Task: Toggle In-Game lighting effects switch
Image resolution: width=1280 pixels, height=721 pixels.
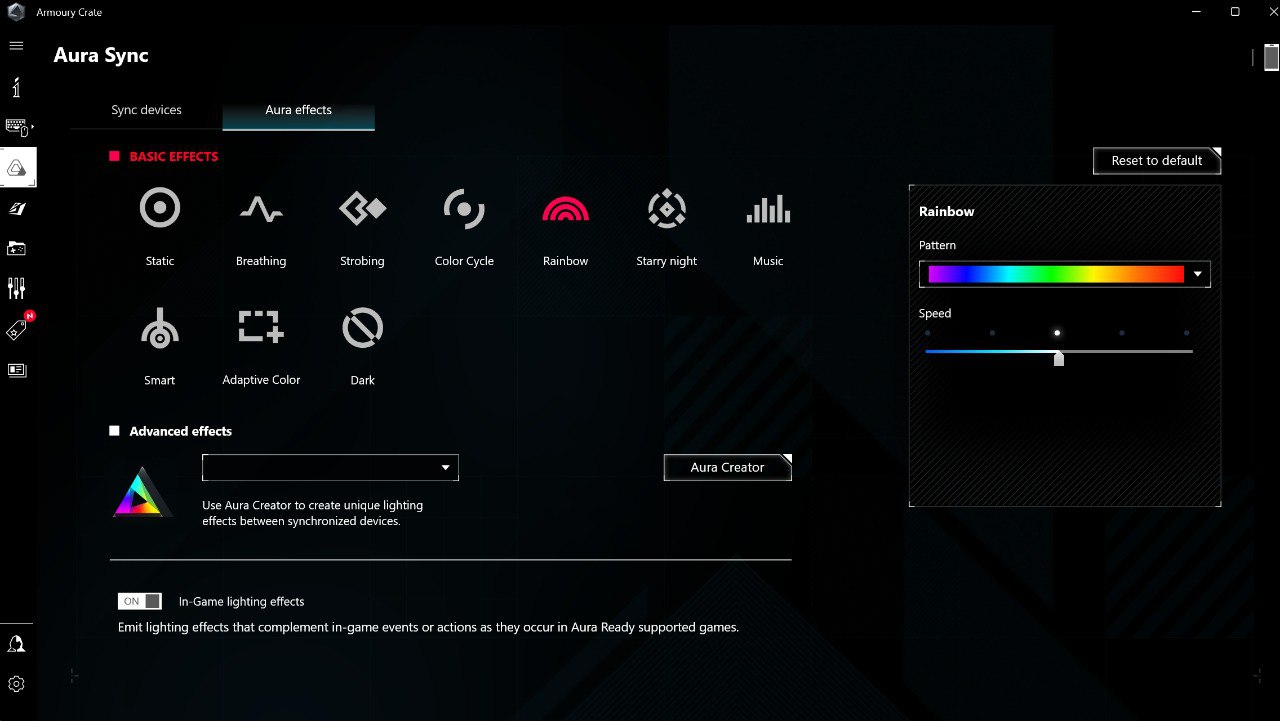Action: [139, 601]
